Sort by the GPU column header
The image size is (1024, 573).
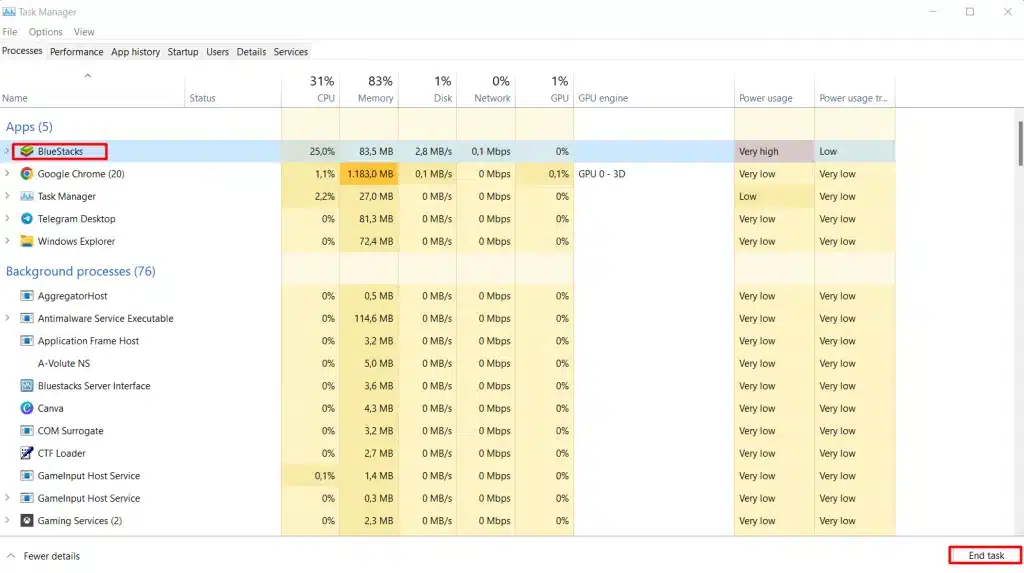545,89
